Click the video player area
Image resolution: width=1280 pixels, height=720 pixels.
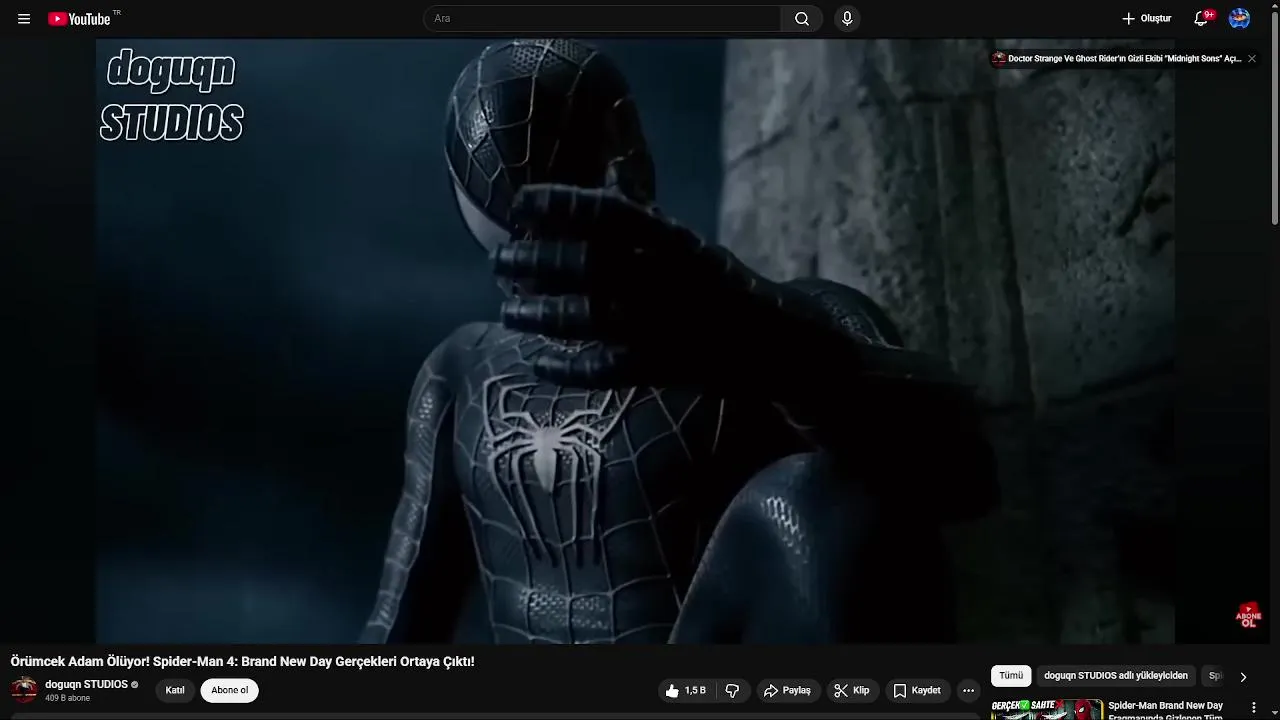pyautogui.click(x=635, y=341)
